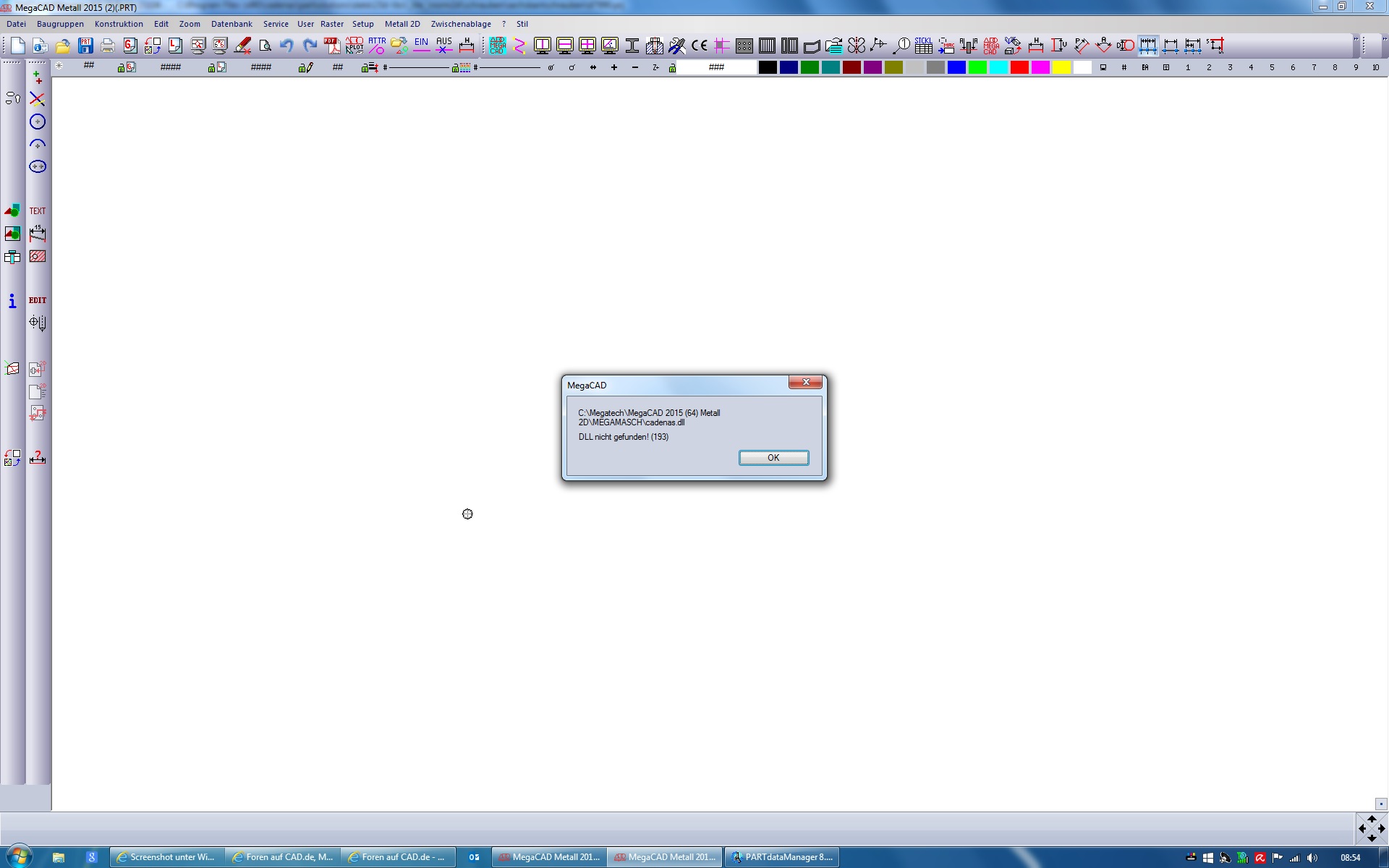The width and height of the screenshot is (1389, 868).
Task: Click the blue info 'i' icon
Action: (x=12, y=301)
